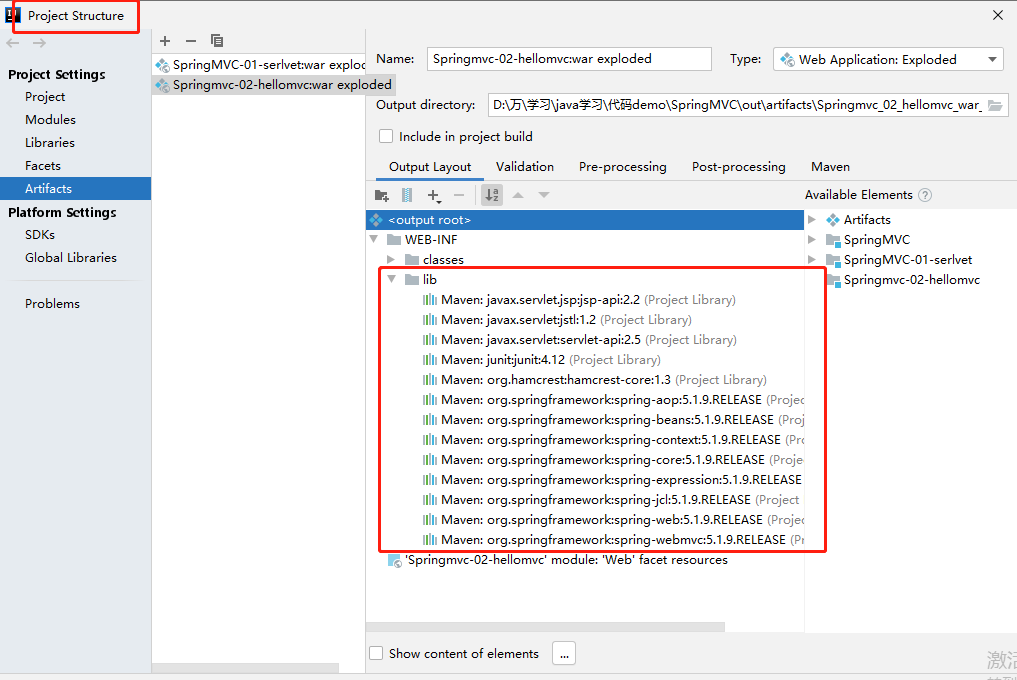Screen dimensions: 1017x680
Task: Click the artifact Name input field
Action: click(569, 59)
